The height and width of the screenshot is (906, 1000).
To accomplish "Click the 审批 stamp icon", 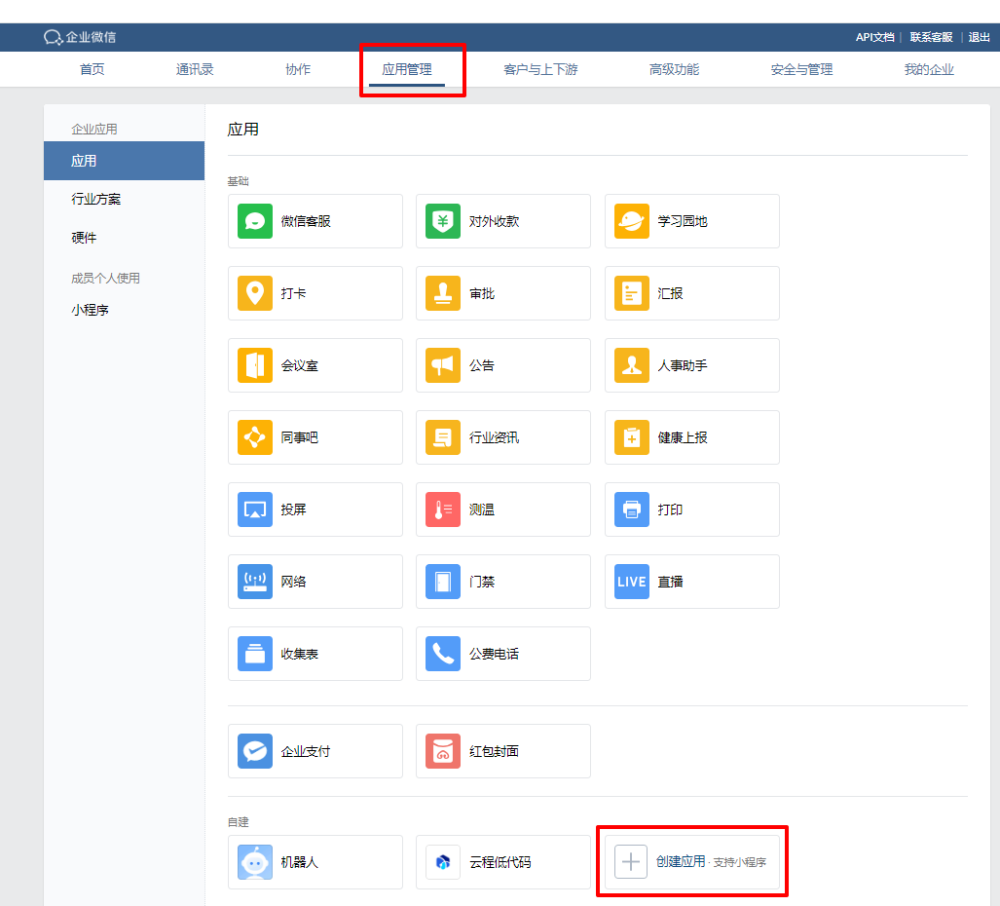I will (443, 293).
